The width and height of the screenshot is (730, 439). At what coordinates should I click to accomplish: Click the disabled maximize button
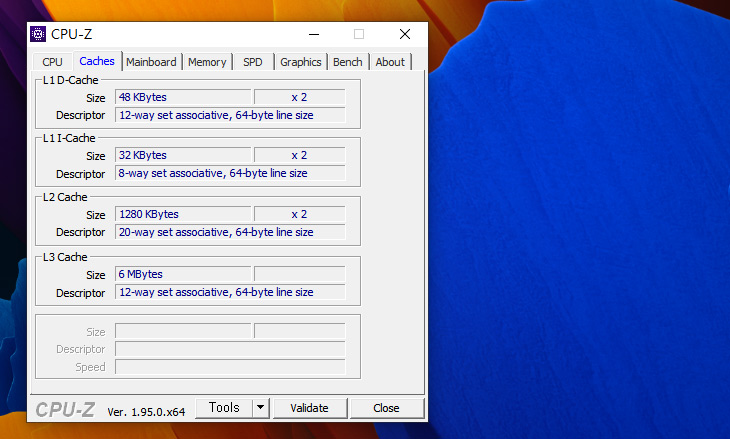click(x=359, y=34)
